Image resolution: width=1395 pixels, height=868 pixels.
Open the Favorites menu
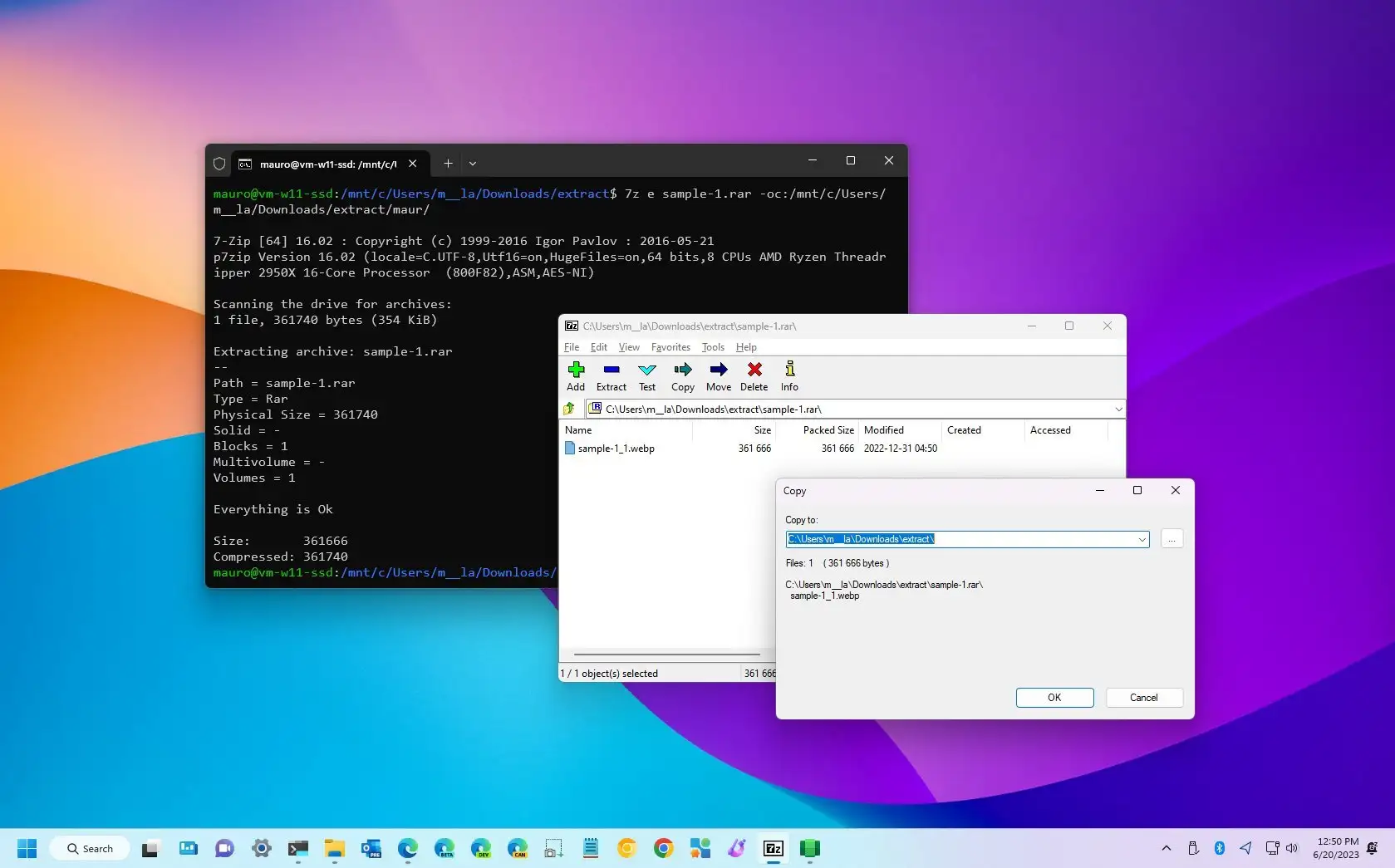(x=670, y=347)
